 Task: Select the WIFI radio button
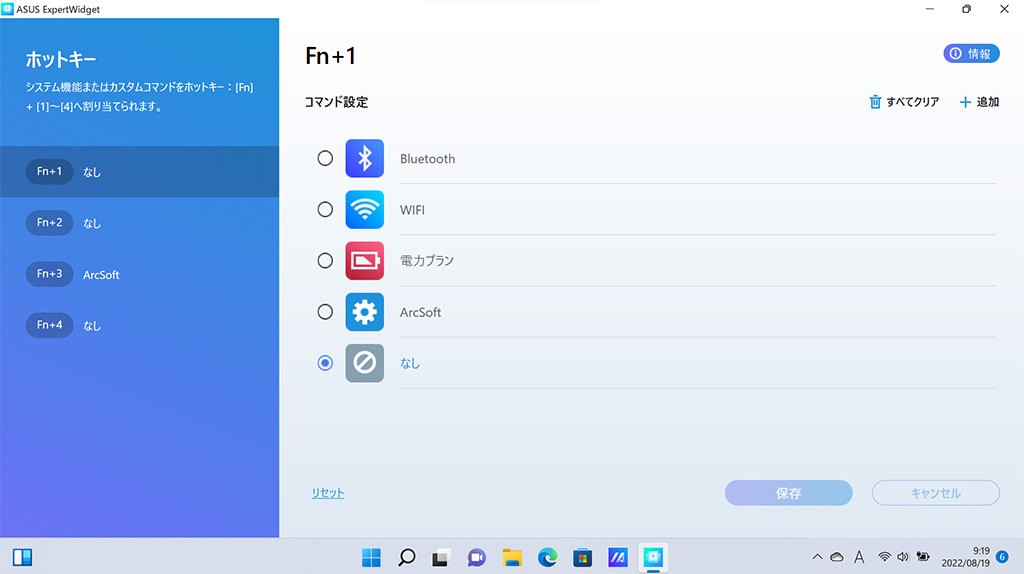coord(325,210)
